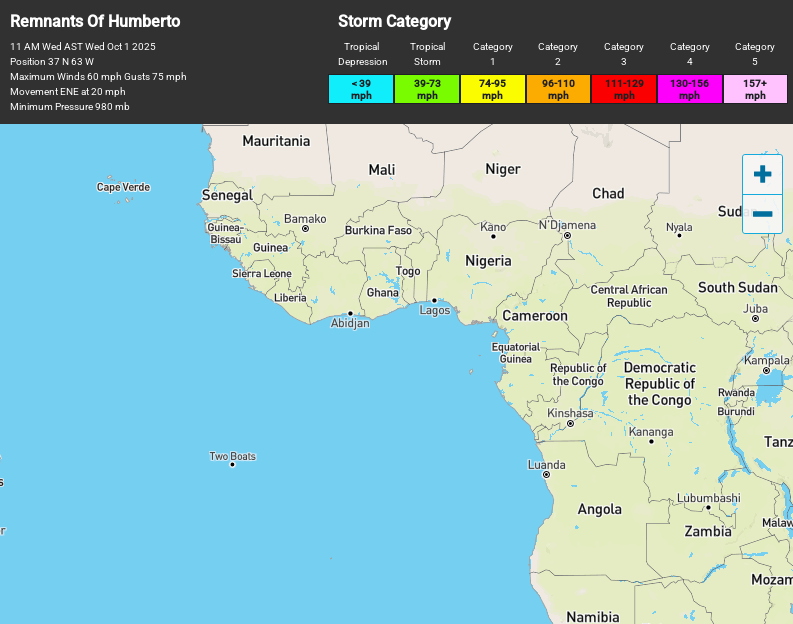The height and width of the screenshot is (624, 793).
Task: Click the Bamako city marker
Action: [x=305, y=229]
